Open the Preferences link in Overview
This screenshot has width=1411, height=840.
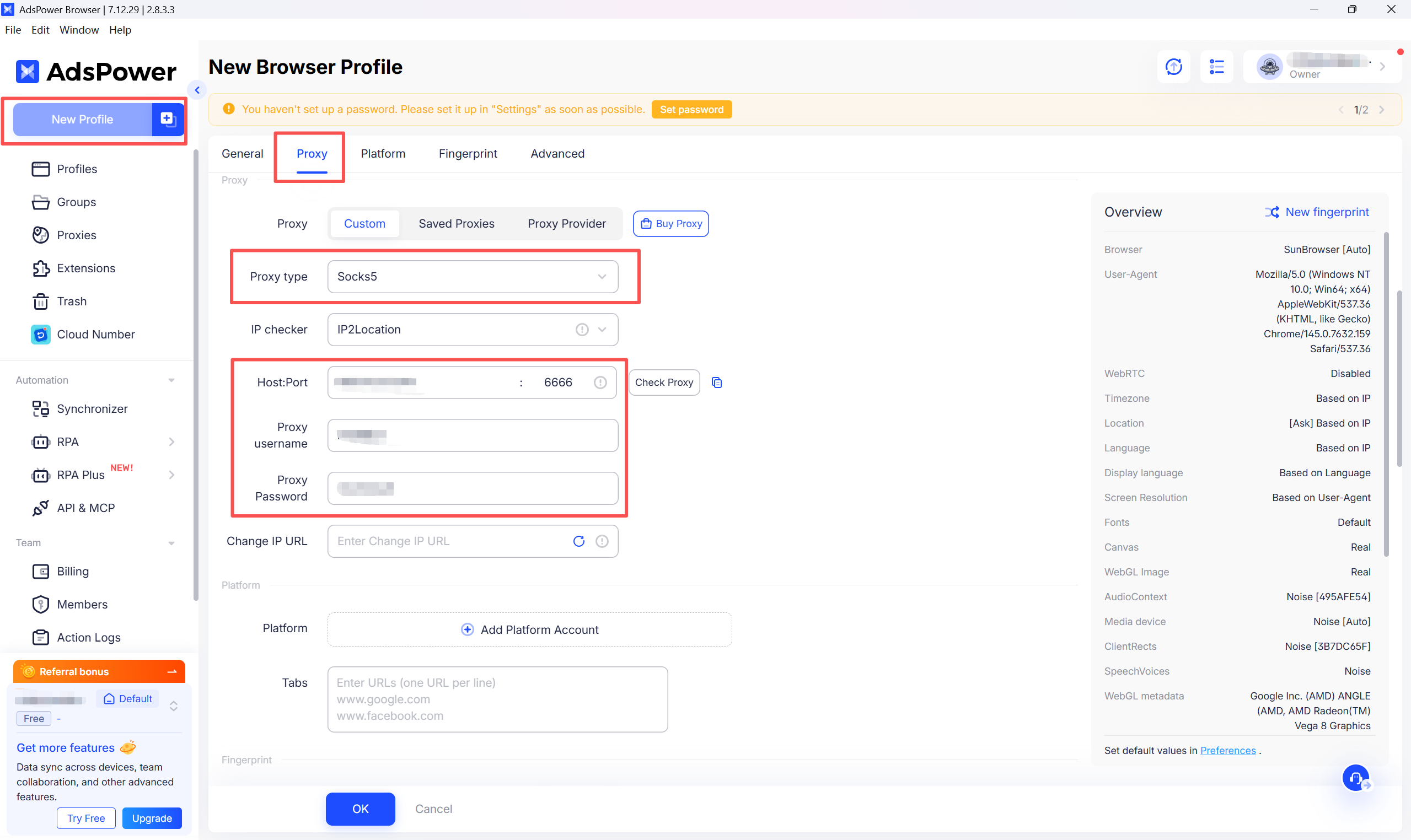[1227, 750]
